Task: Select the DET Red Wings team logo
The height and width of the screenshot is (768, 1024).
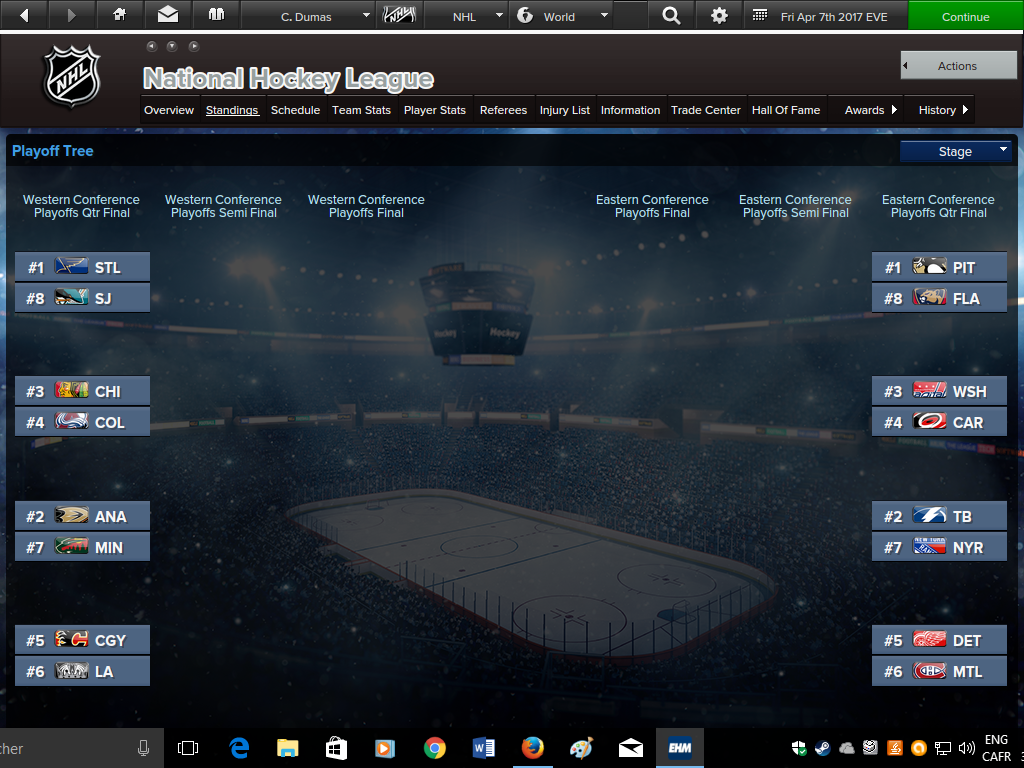Action: (x=929, y=640)
